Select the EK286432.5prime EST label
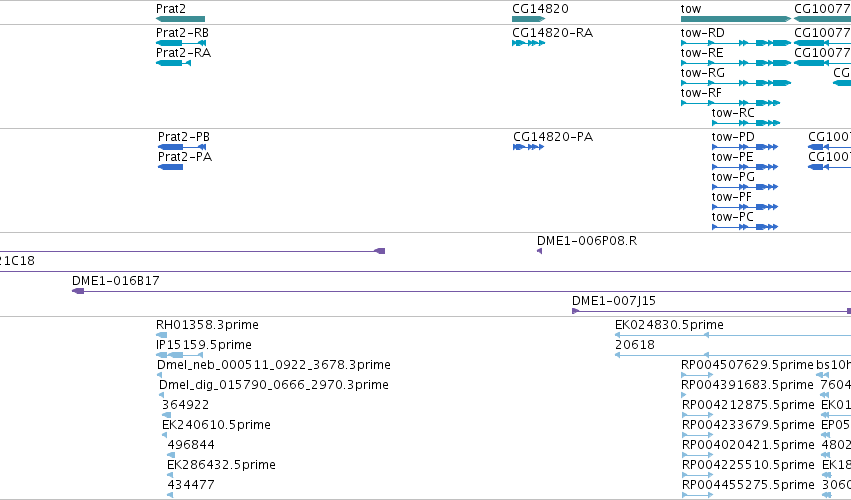 221,465
